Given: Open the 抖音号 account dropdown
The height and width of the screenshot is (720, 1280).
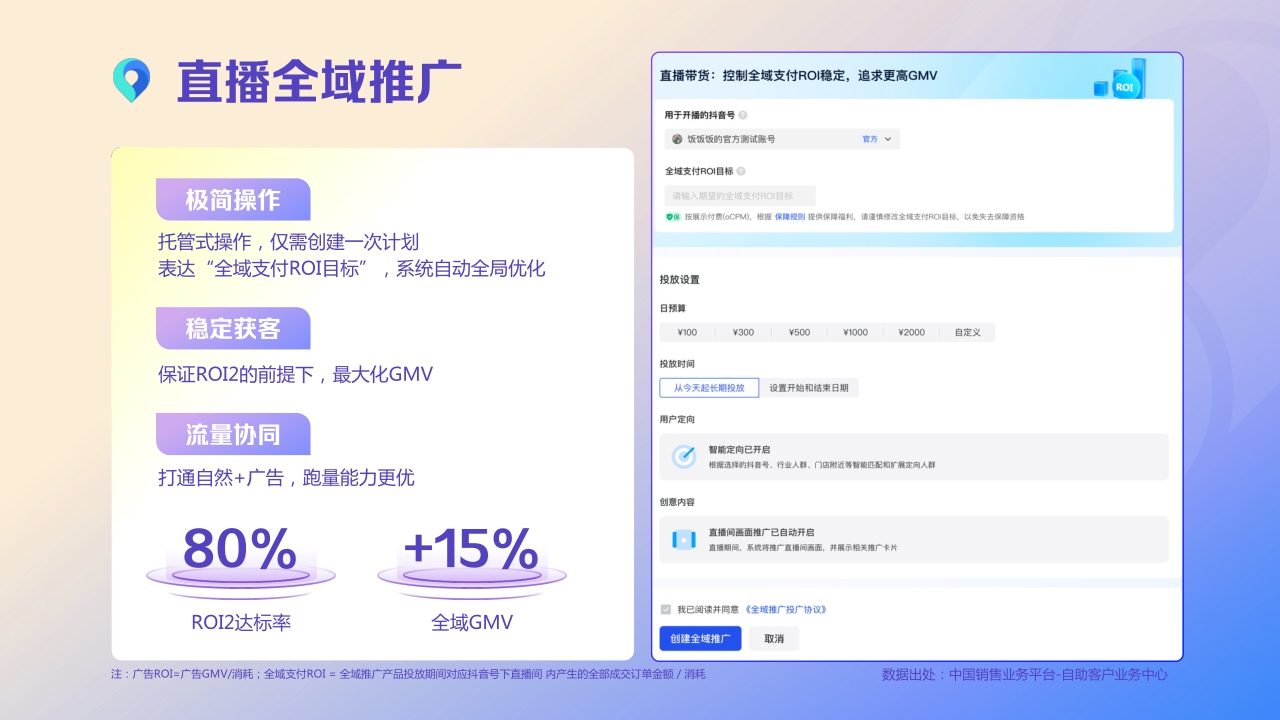Looking at the screenshot, I should [782, 139].
